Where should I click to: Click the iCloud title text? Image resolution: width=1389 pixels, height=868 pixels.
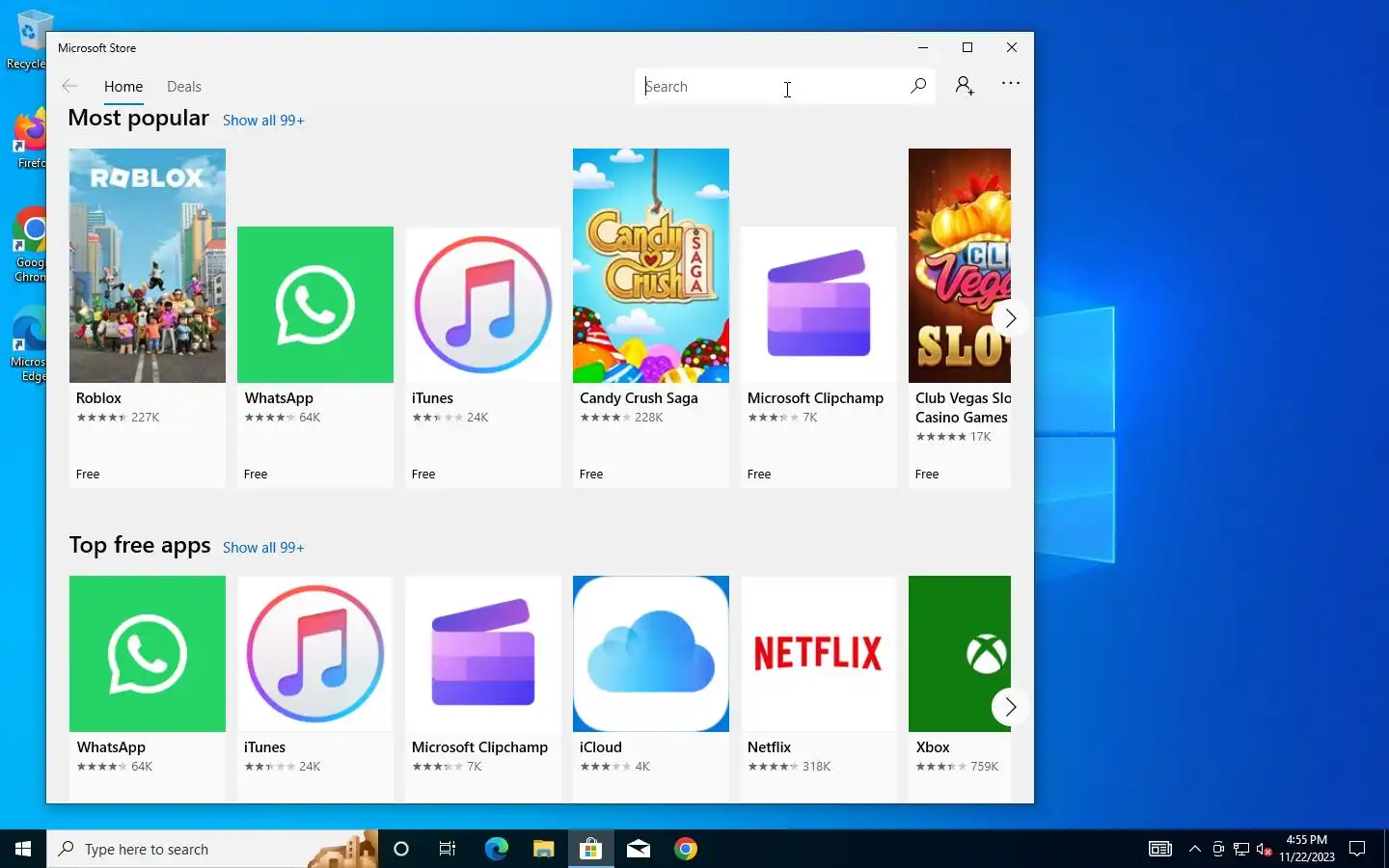[x=601, y=747]
